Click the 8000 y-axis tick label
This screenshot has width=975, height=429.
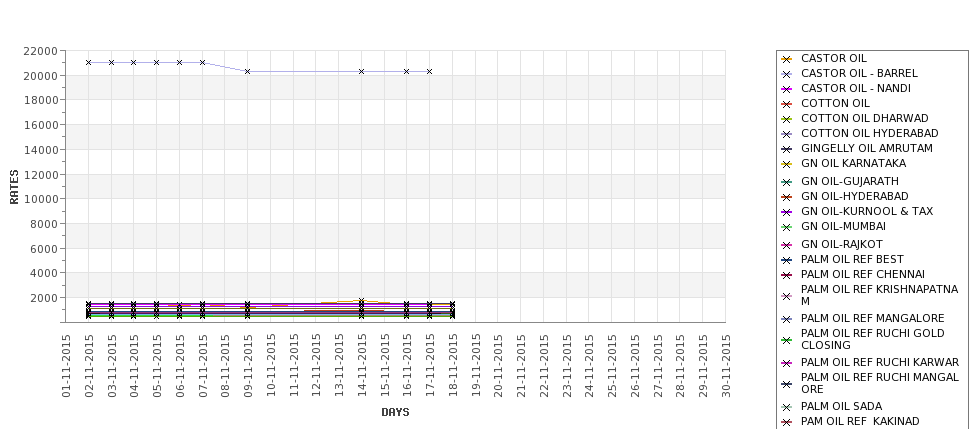tap(44, 224)
